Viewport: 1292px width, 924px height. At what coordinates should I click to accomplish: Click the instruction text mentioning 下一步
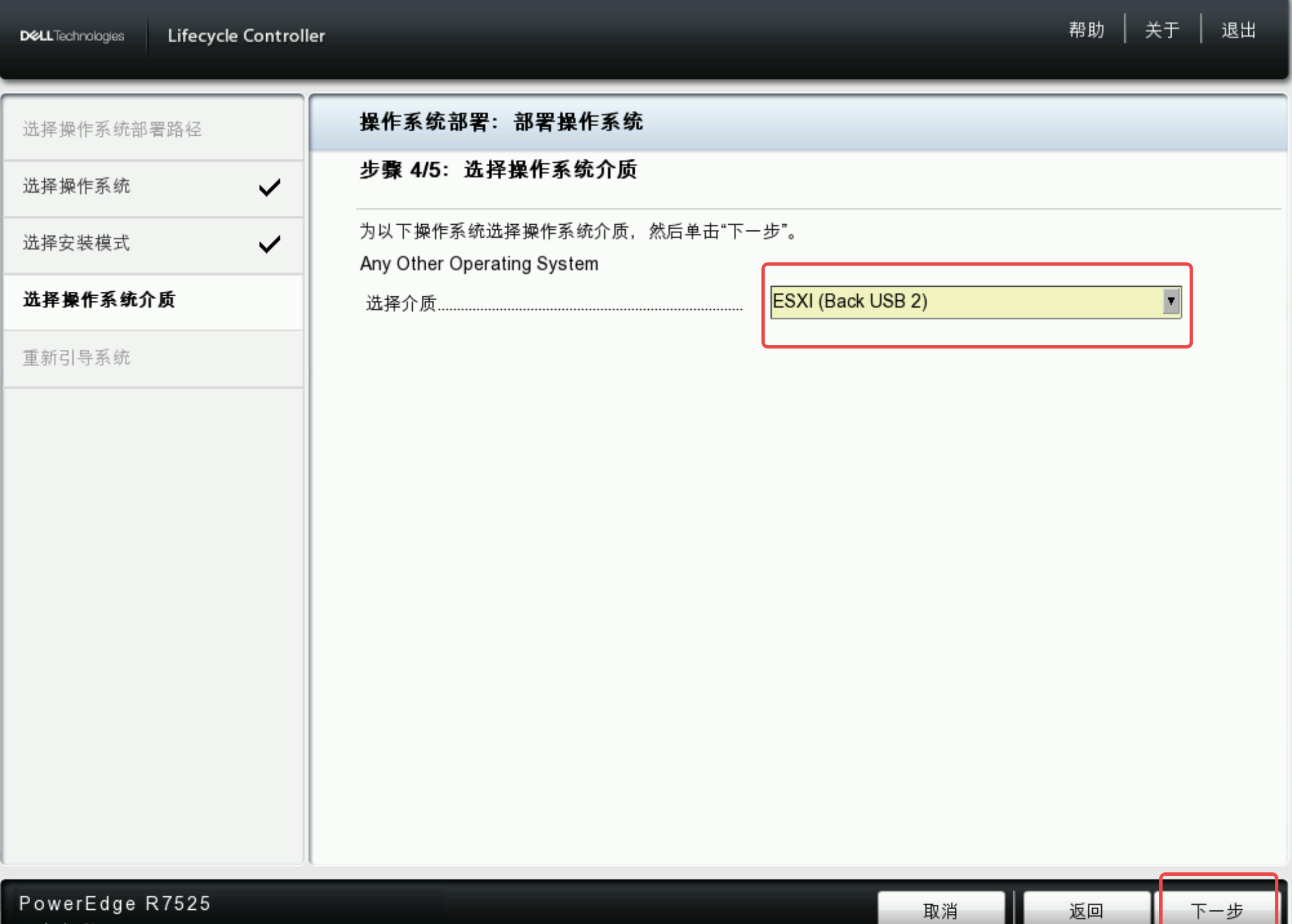[578, 231]
